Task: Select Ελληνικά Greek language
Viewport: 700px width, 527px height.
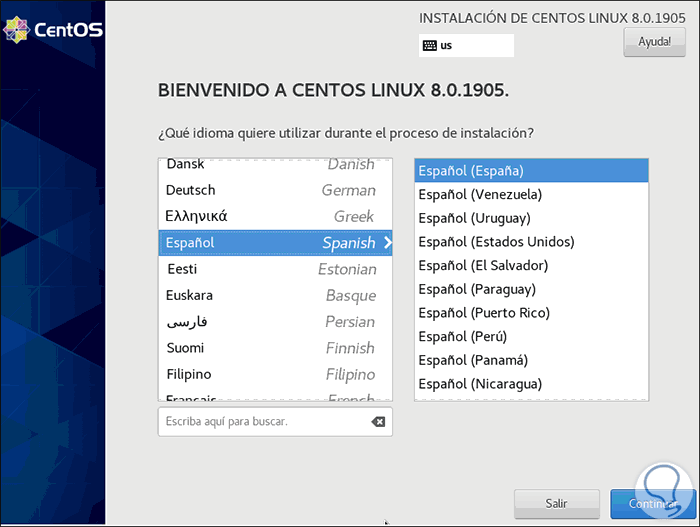Action: coord(275,217)
